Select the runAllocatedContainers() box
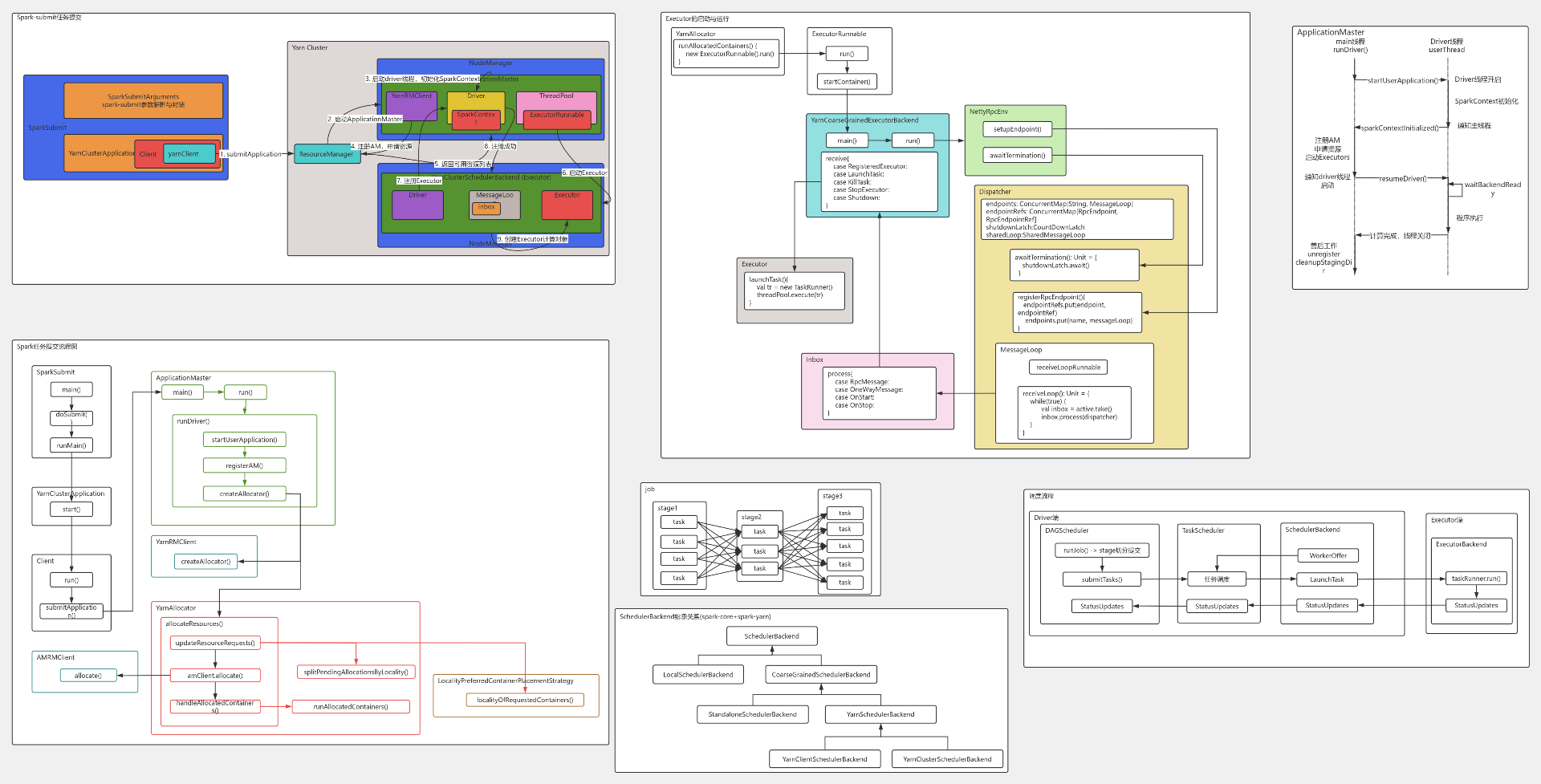Image resolution: width=1541 pixels, height=784 pixels. pyautogui.click(x=351, y=707)
